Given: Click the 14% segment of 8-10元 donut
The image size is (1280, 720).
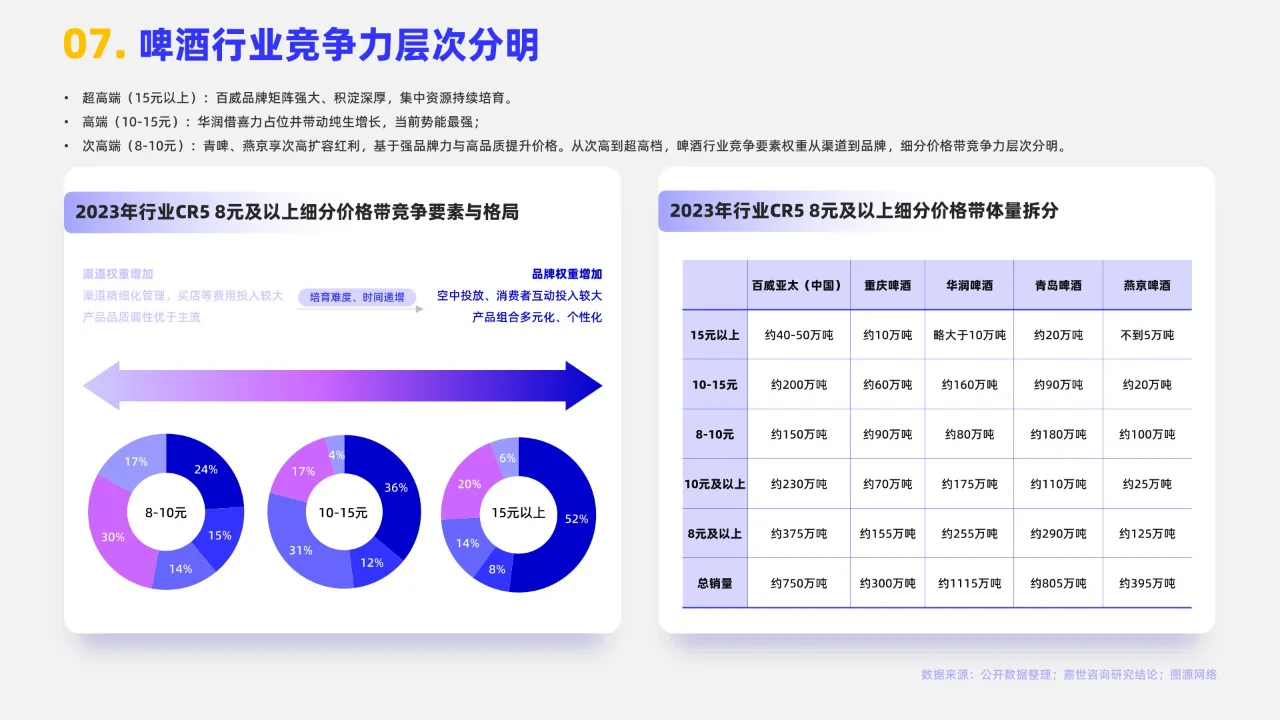Looking at the screenshot, I should click(x=180, y=569).
